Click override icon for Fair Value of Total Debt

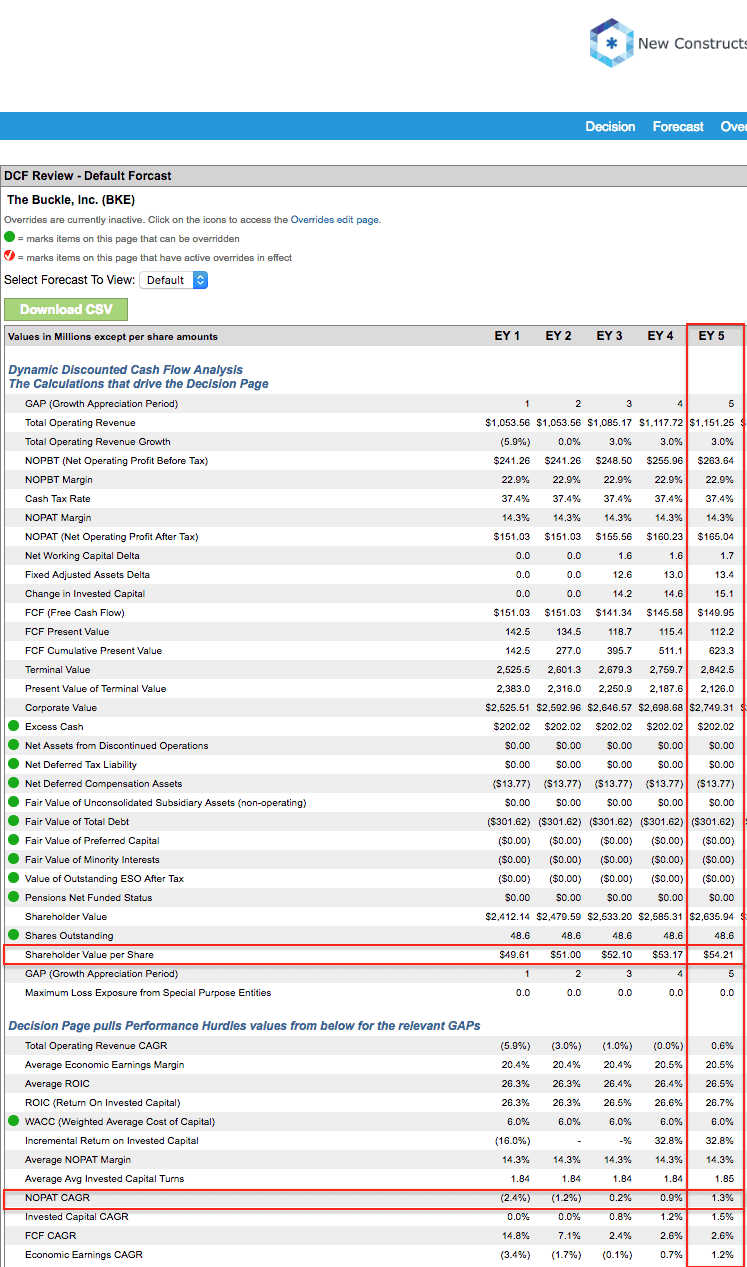(x=13, y=821)
